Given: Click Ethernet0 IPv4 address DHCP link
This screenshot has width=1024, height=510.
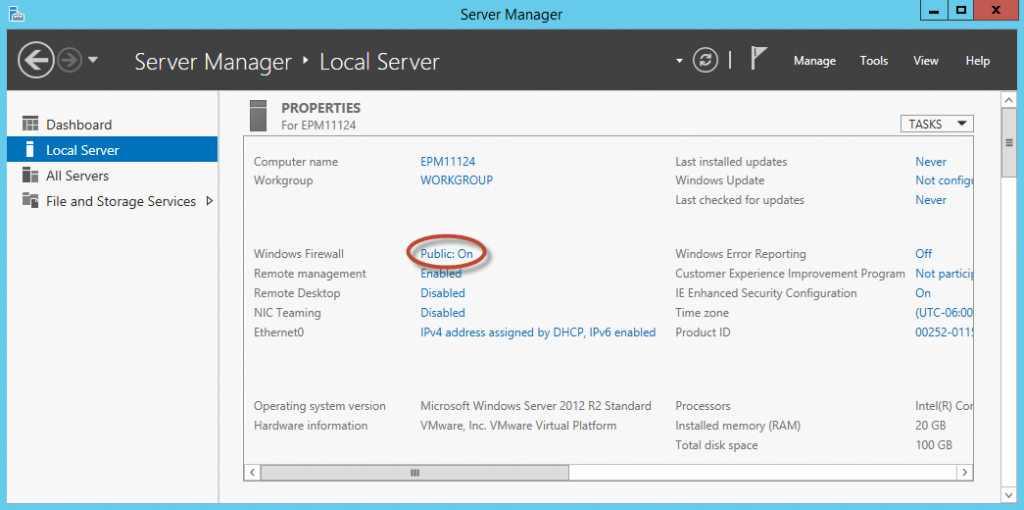Looking at the screenshot, I should [x=537, y=332].
